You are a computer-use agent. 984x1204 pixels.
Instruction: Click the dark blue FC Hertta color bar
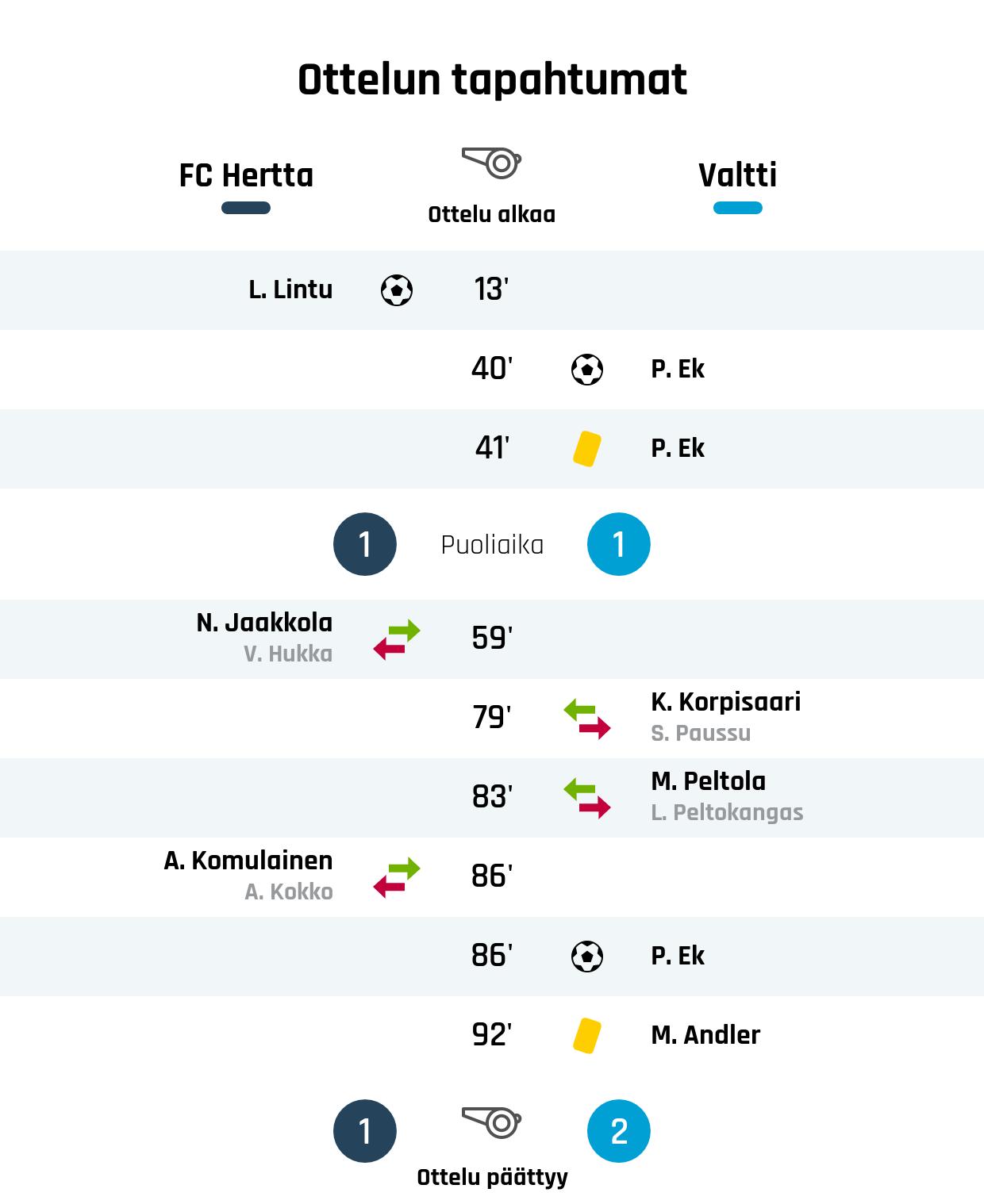[246, 208]
